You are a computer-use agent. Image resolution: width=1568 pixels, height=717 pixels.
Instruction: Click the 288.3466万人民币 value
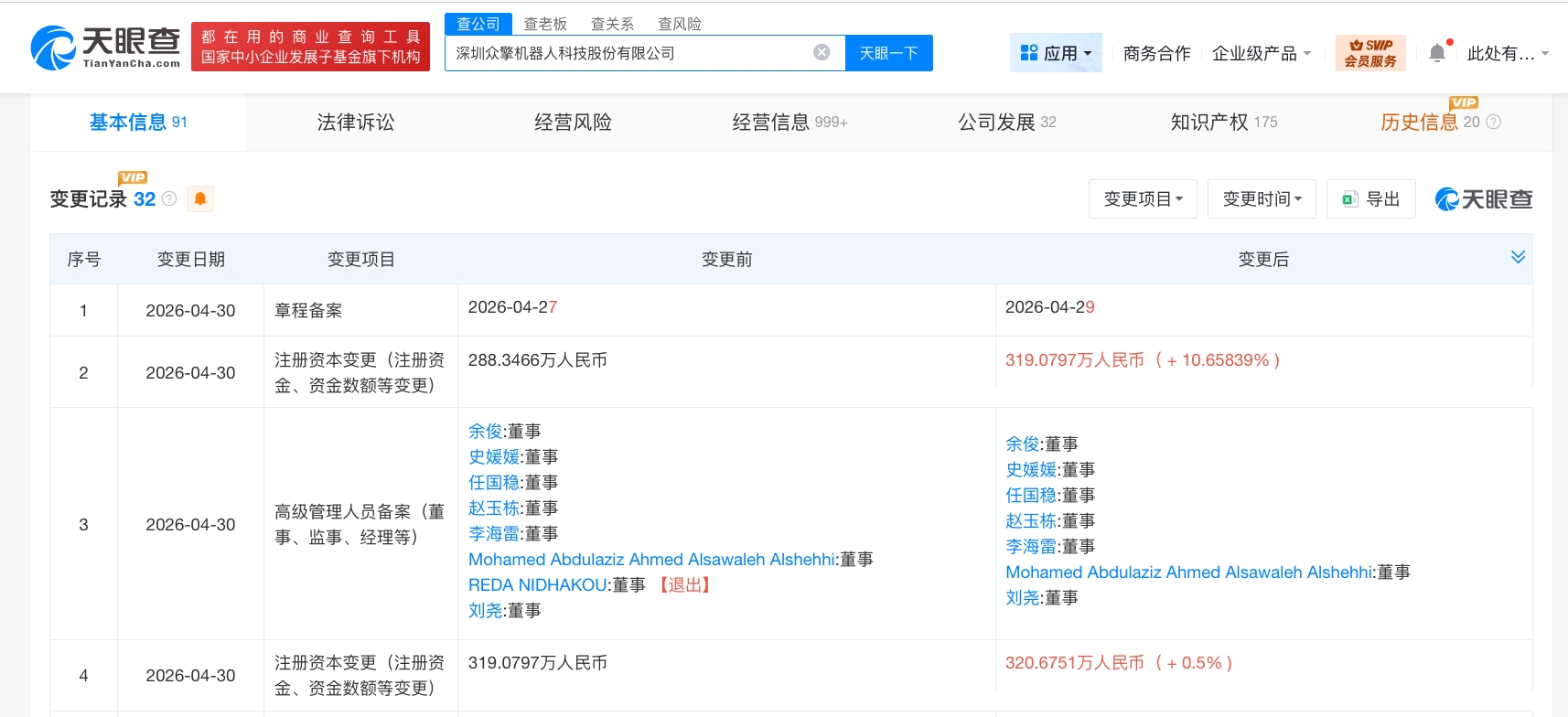[537, 359]
